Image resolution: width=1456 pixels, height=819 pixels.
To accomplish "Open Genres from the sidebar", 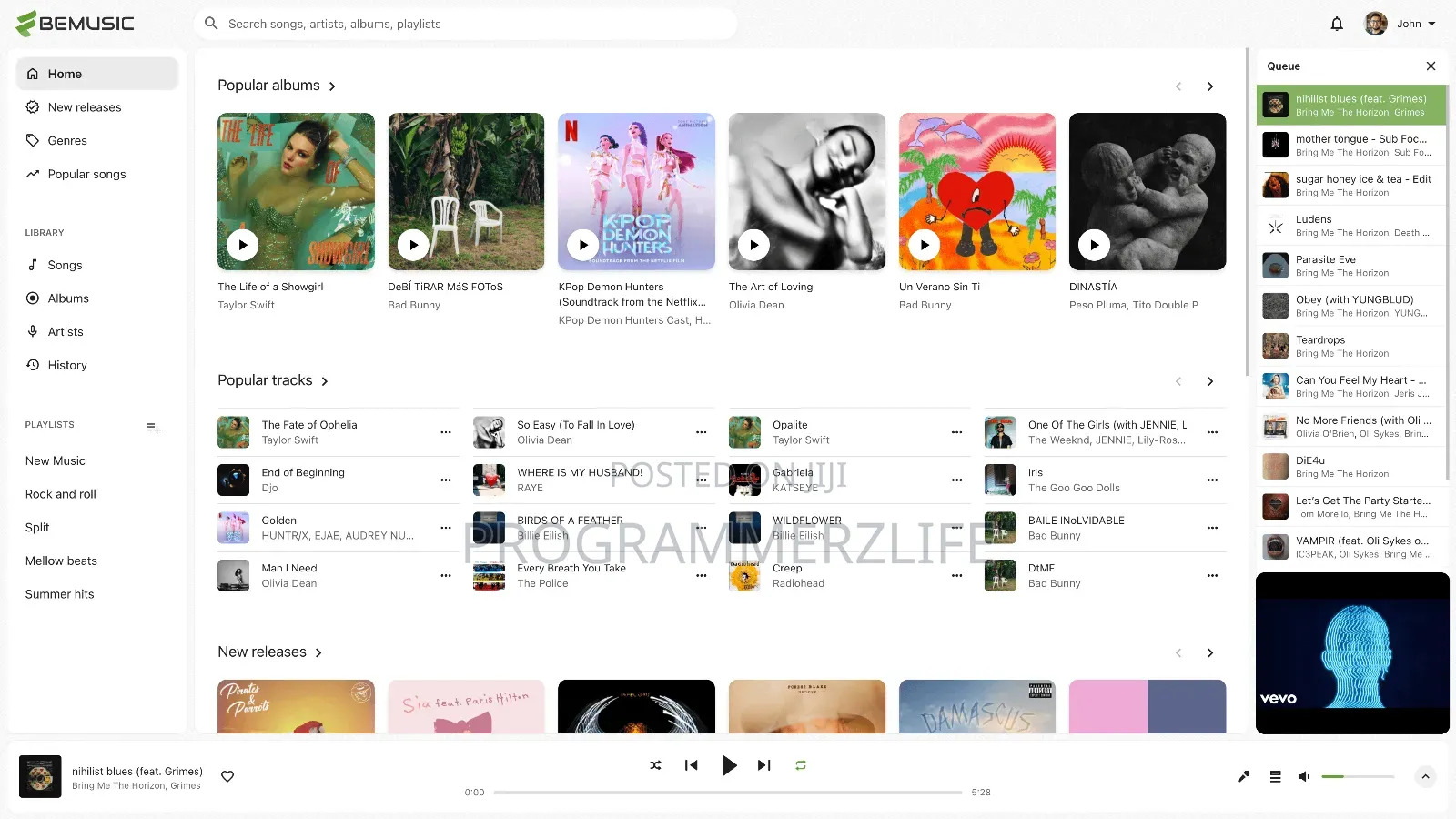I will [96, 141].
